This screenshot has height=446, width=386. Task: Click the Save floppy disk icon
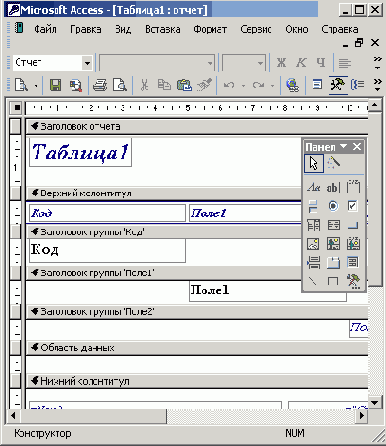click(55, 85)
